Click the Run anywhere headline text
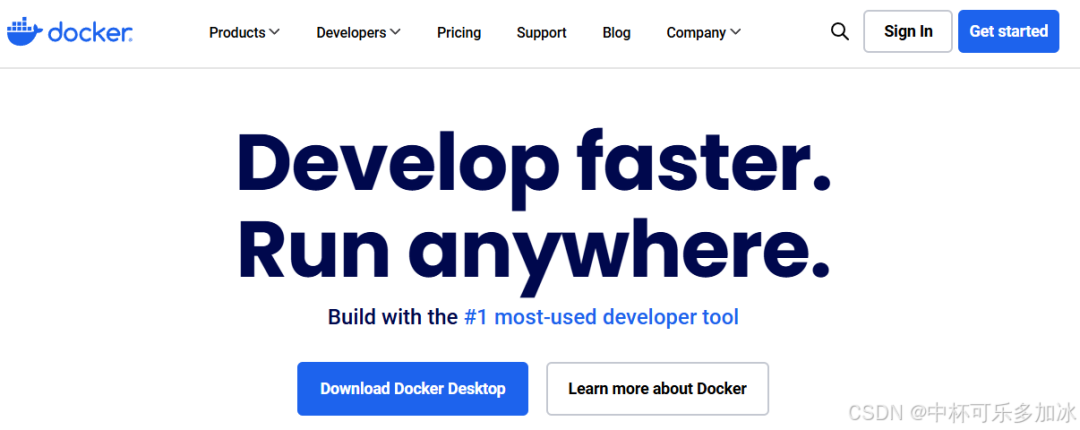Viewport: 1080px width, 430px height. (534, 249)
